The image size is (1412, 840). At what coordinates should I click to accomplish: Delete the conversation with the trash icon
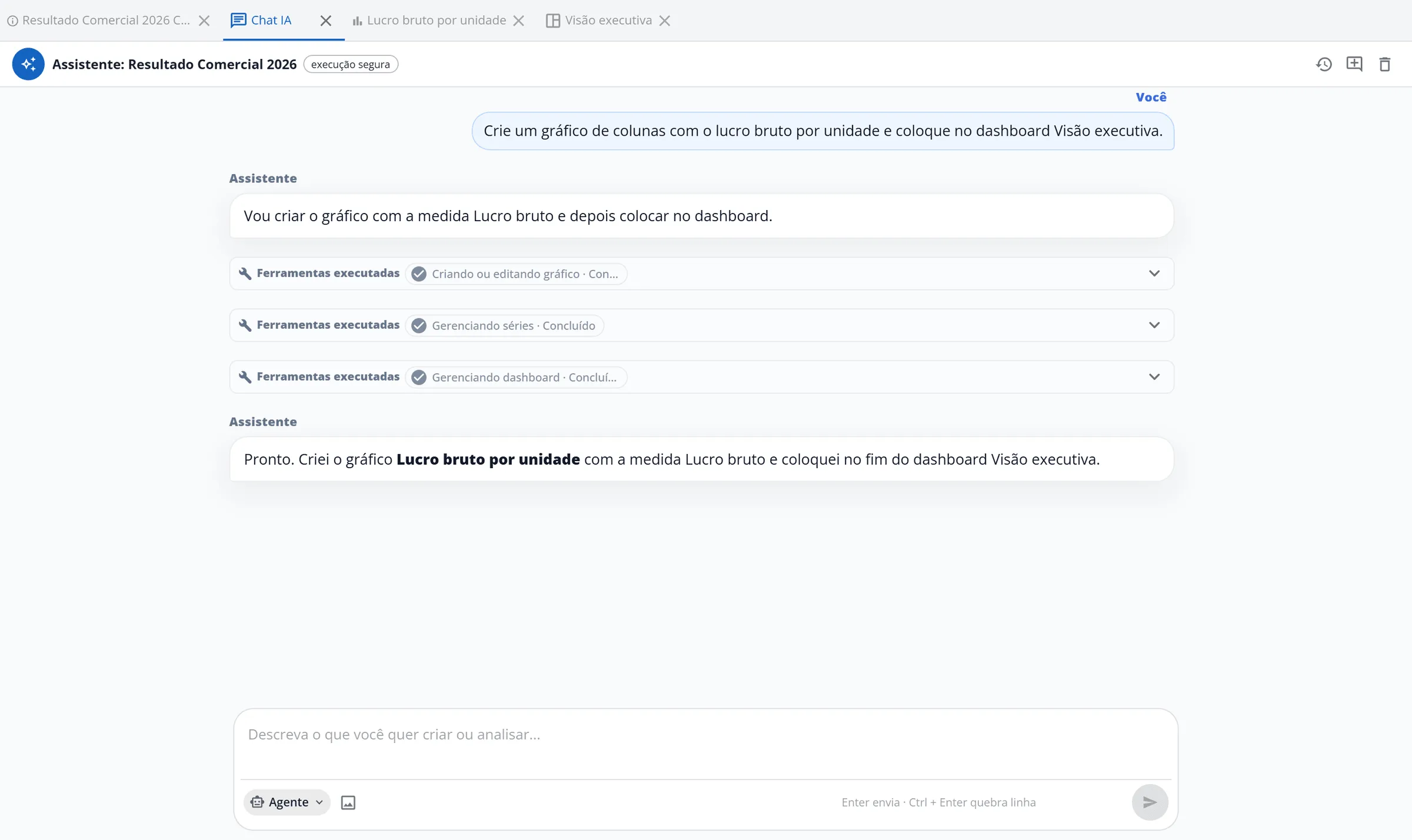click(x=1385, y=64)
